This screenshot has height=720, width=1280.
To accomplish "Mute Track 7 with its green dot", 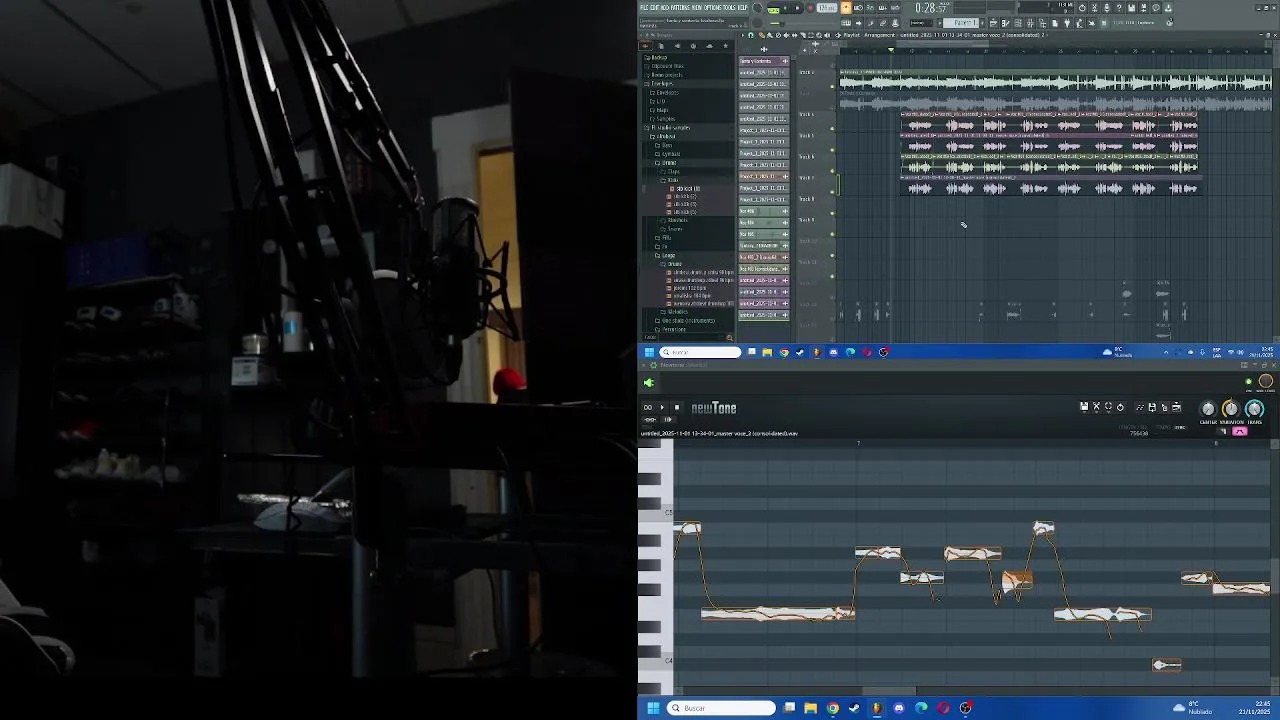I will click(832, 192).
